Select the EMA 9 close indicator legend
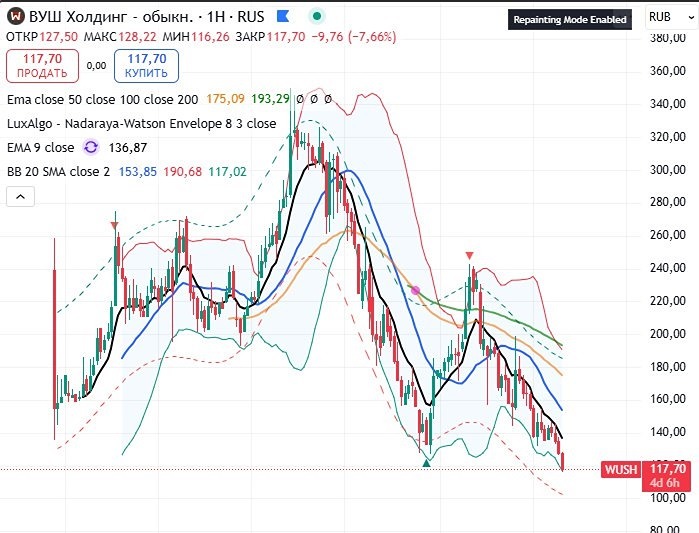This screenshot has width=699, height=533. tap(41, 148)
